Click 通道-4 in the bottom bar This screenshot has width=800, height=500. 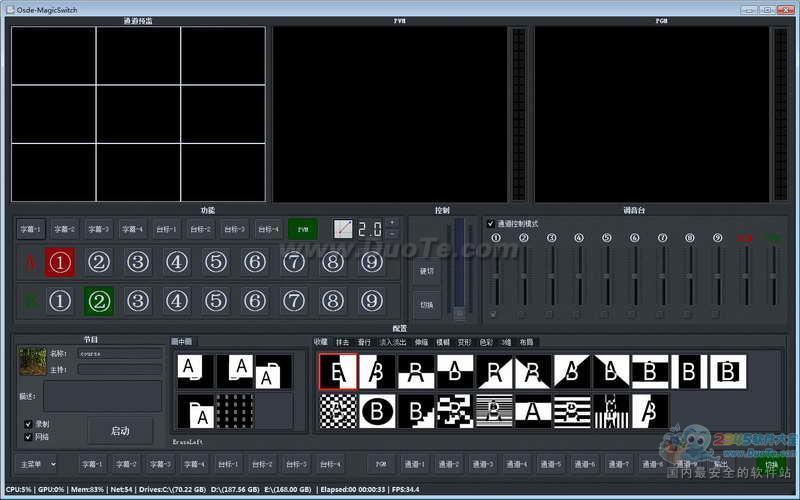click(x=516, y=464)
